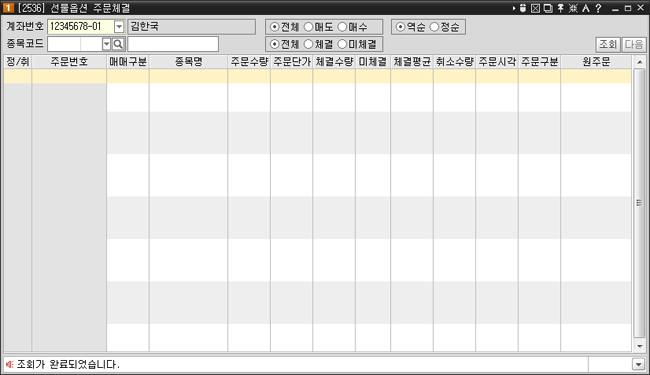Open the 계좌번호 account dropdown
This screenshot has width=650, height=375.
pyautogui.click(x=119, y=27)
